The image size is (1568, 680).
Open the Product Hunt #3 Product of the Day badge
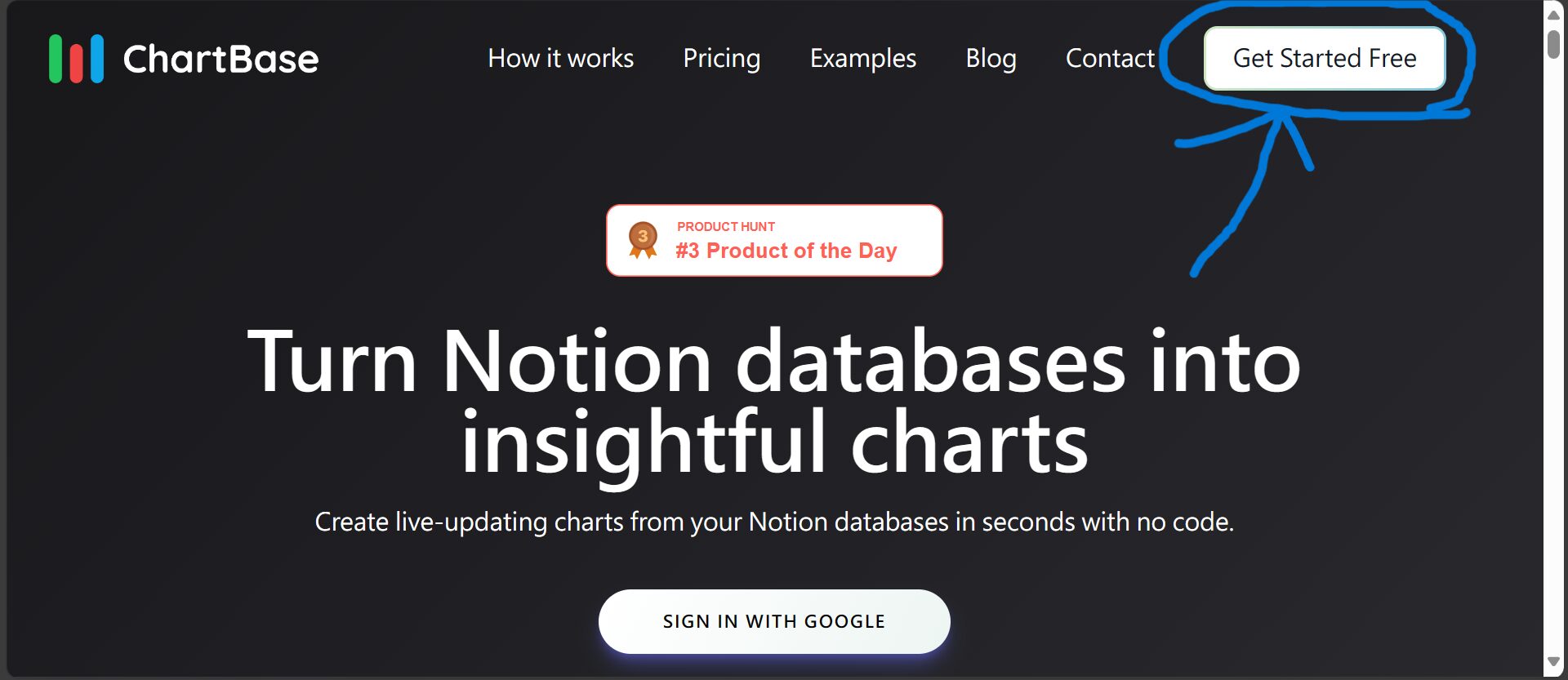pos(773,239)
